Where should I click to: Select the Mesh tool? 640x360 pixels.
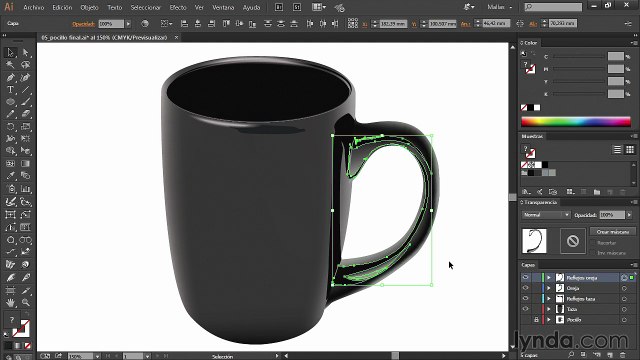(x=10, y=164)
